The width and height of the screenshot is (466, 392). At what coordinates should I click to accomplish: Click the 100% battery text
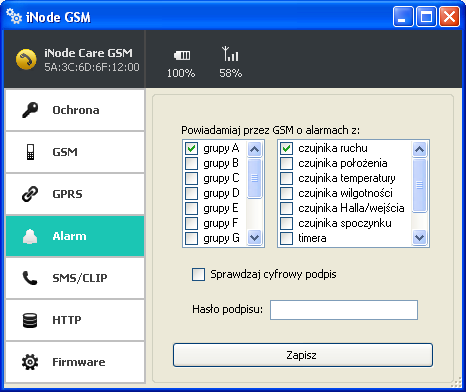(181, 73)
